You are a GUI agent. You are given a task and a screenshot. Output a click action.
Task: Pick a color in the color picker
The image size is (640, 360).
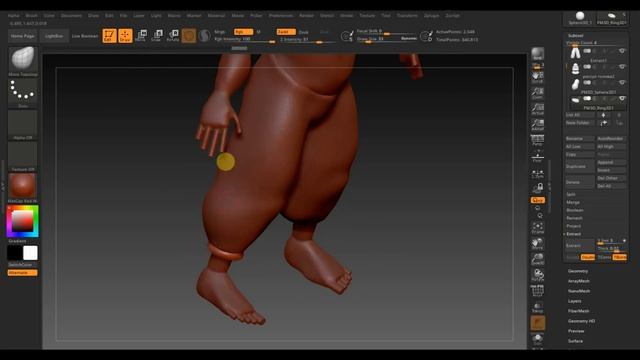coord(23,221)
